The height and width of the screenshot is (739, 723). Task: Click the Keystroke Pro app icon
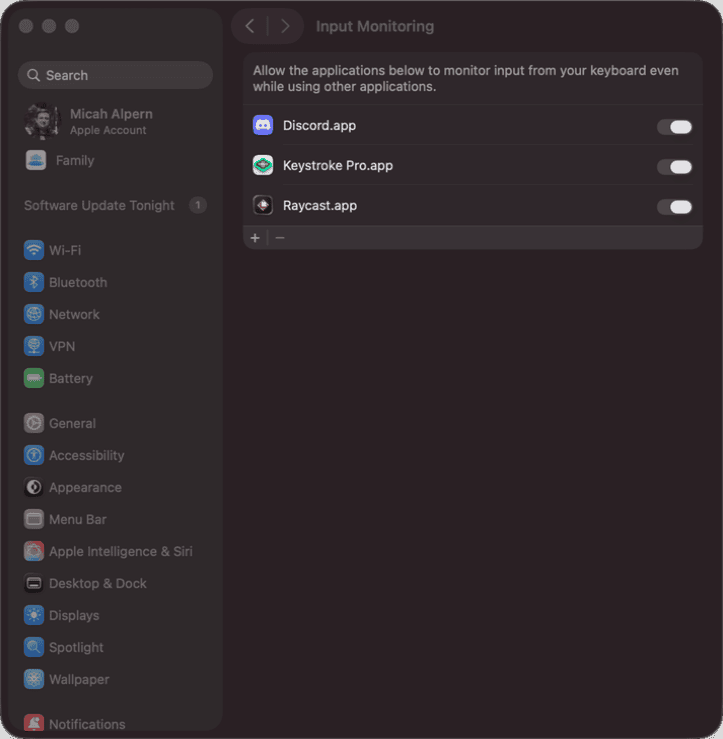[x=263, y=165]
